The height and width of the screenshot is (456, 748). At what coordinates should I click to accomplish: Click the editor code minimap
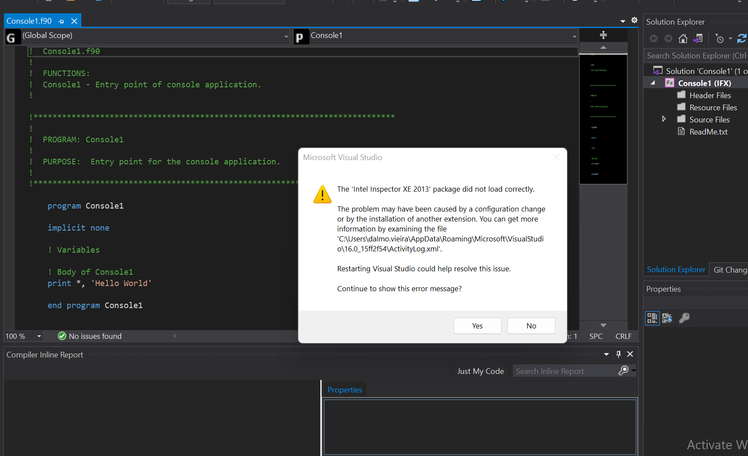click(x=603, y=118)
